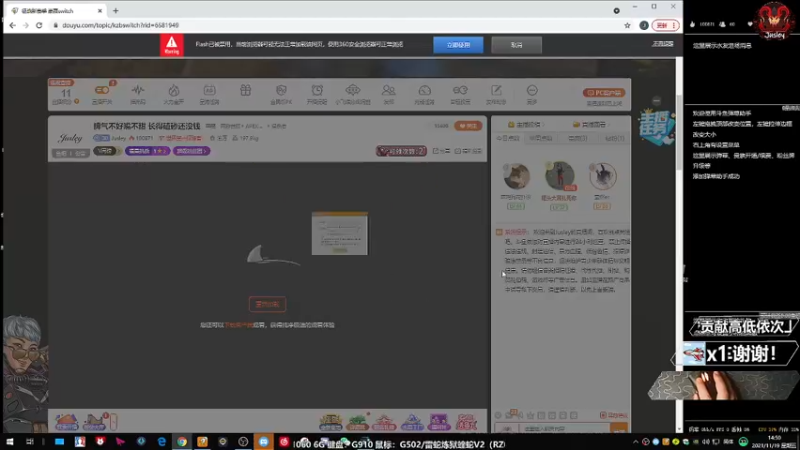The image size is (800, 450).
Task: Open the middle avatar with red name
Action: [x=559, y=176]
